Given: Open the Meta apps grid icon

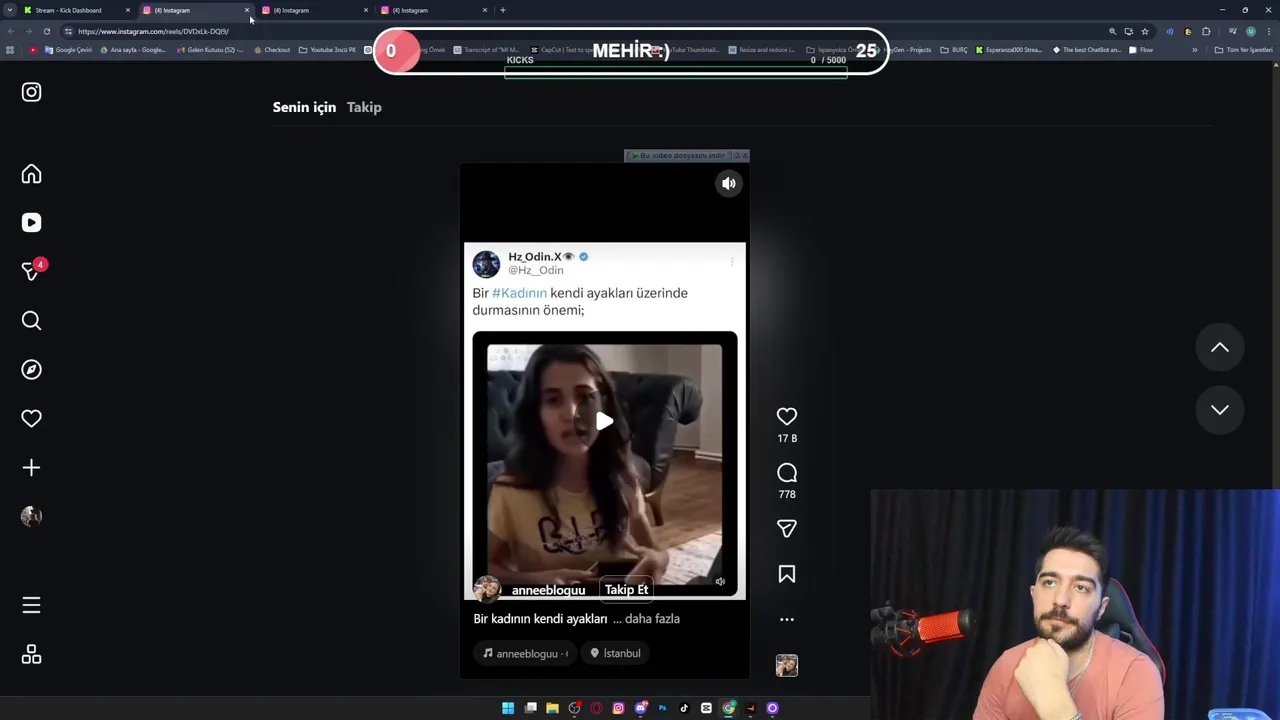Looking at the screenshot, I should [31, 654].
